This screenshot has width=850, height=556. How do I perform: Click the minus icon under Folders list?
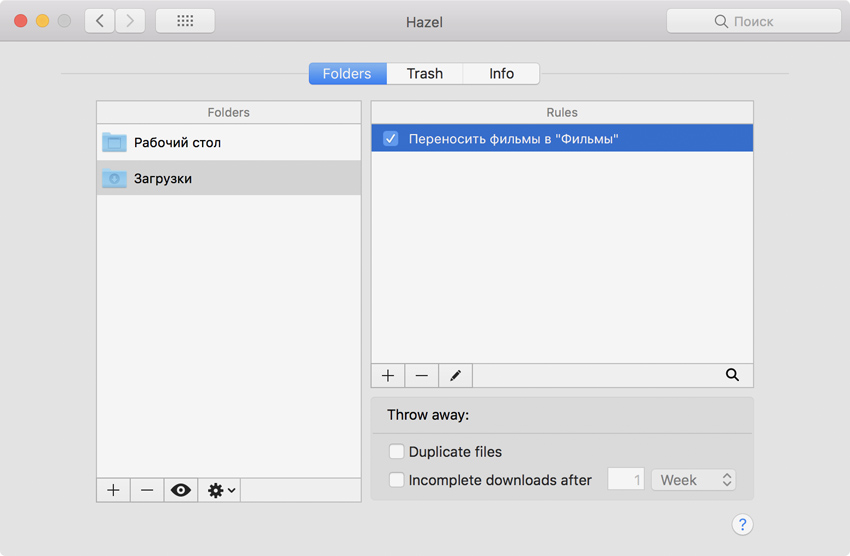click(x=147, y=490)
